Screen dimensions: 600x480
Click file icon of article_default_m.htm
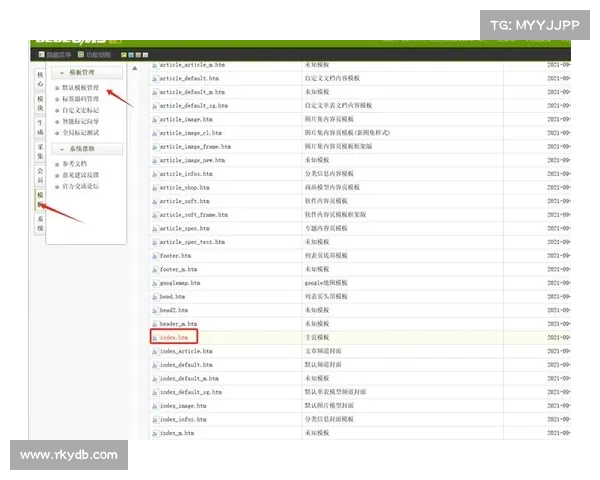pyautogui.click(x=155, y=93)
